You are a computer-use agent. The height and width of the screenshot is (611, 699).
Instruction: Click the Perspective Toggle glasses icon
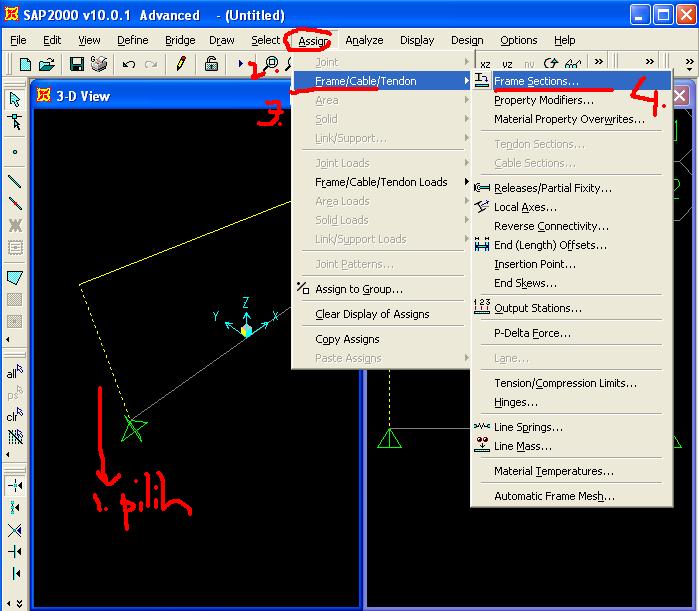pyautogui.click(x=573, y=64)
